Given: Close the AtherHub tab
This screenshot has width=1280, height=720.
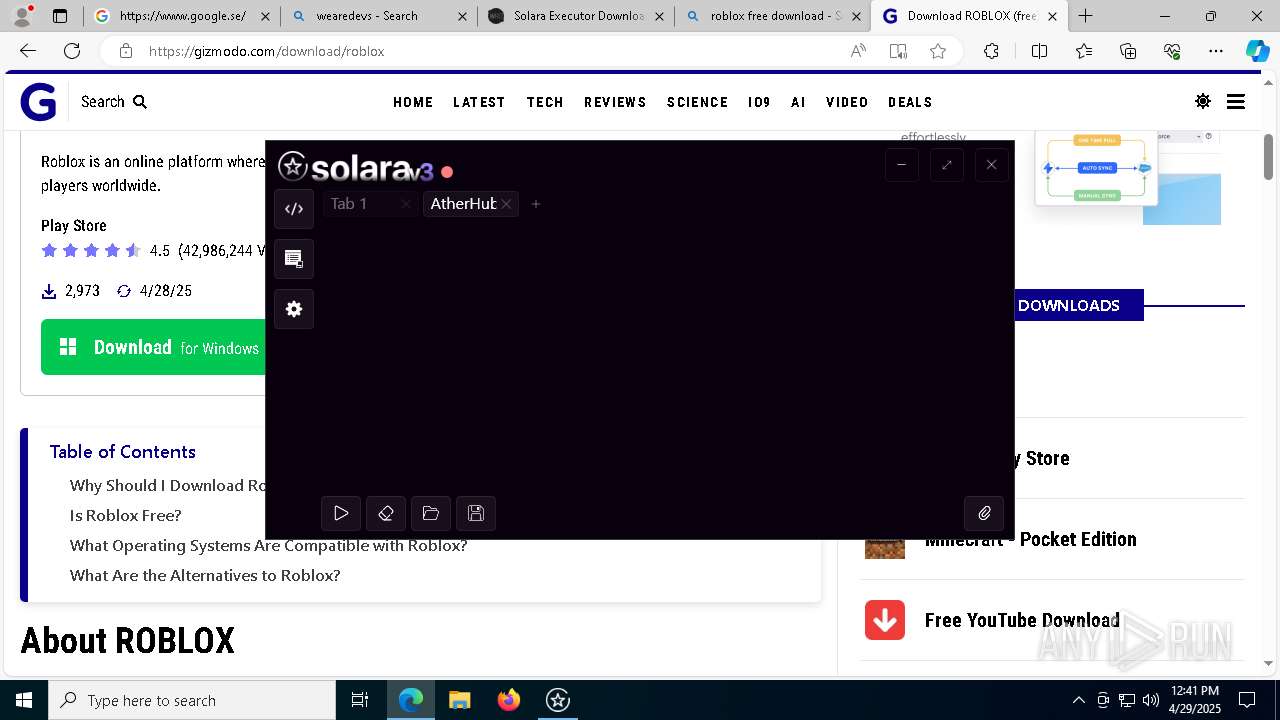Looking at the screenshot, I should (507, 204).
